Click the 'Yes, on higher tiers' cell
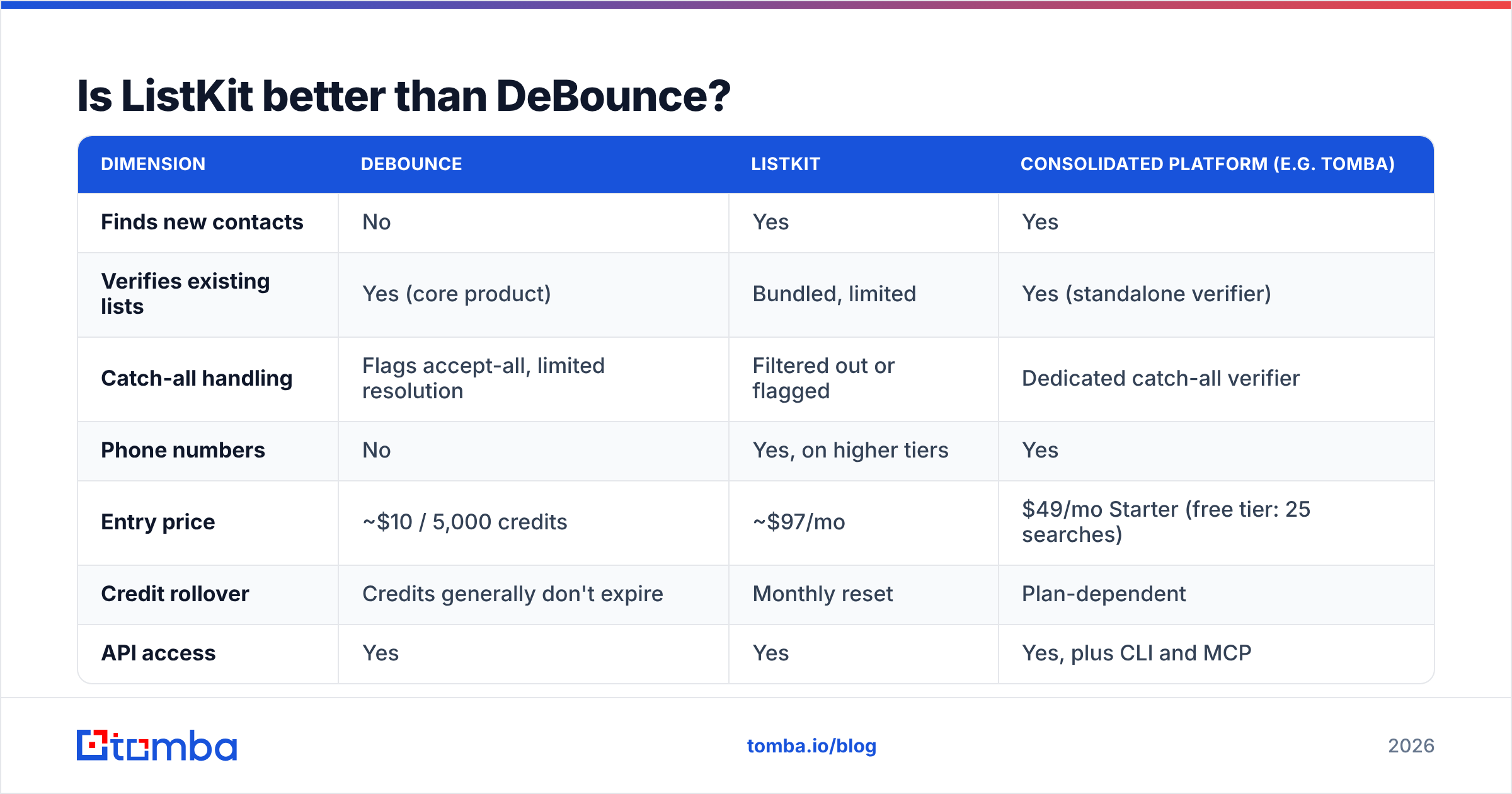The width and height of the screenshot is (1512, 794). click(x=850, y=450)
